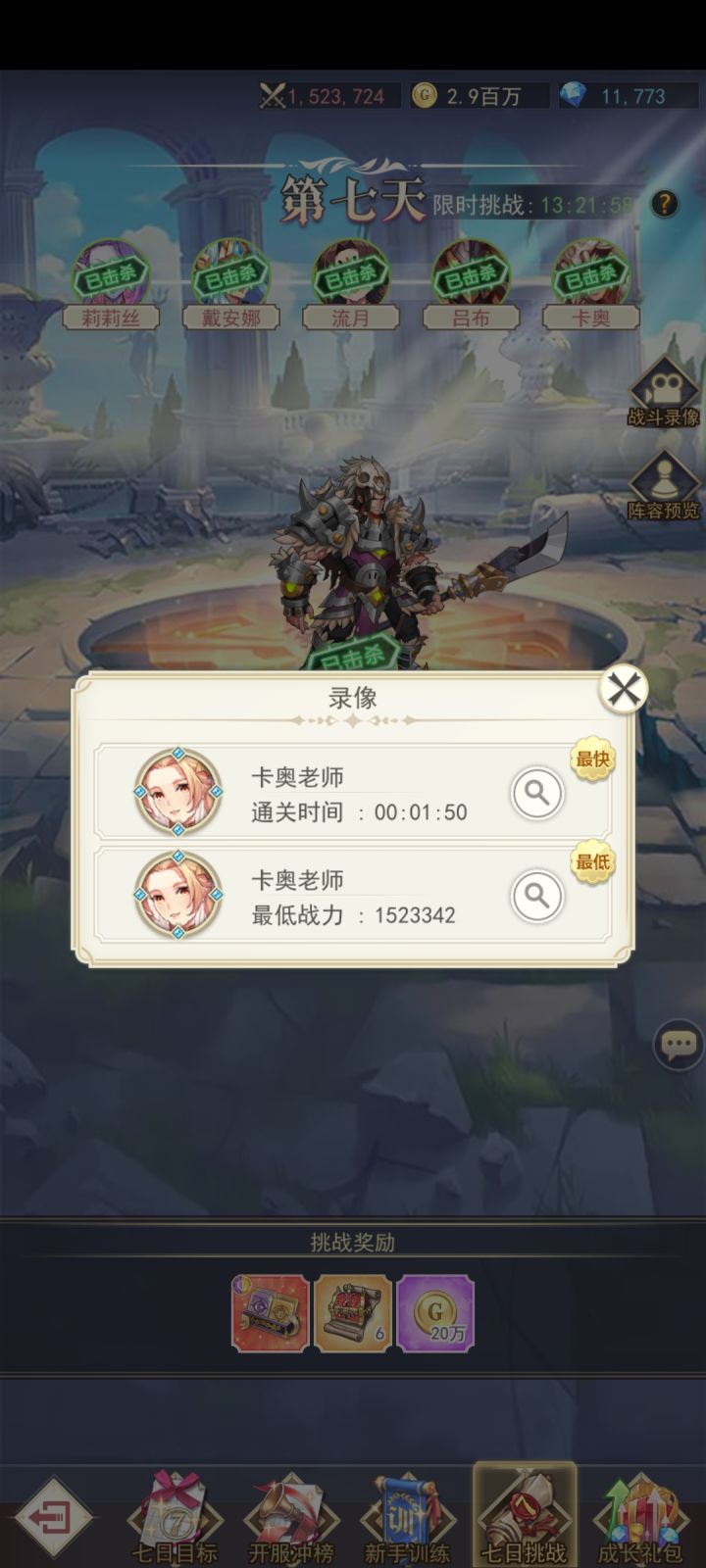Close the 录像 popup dialog

pyautogui.click(x=624, y=690)
